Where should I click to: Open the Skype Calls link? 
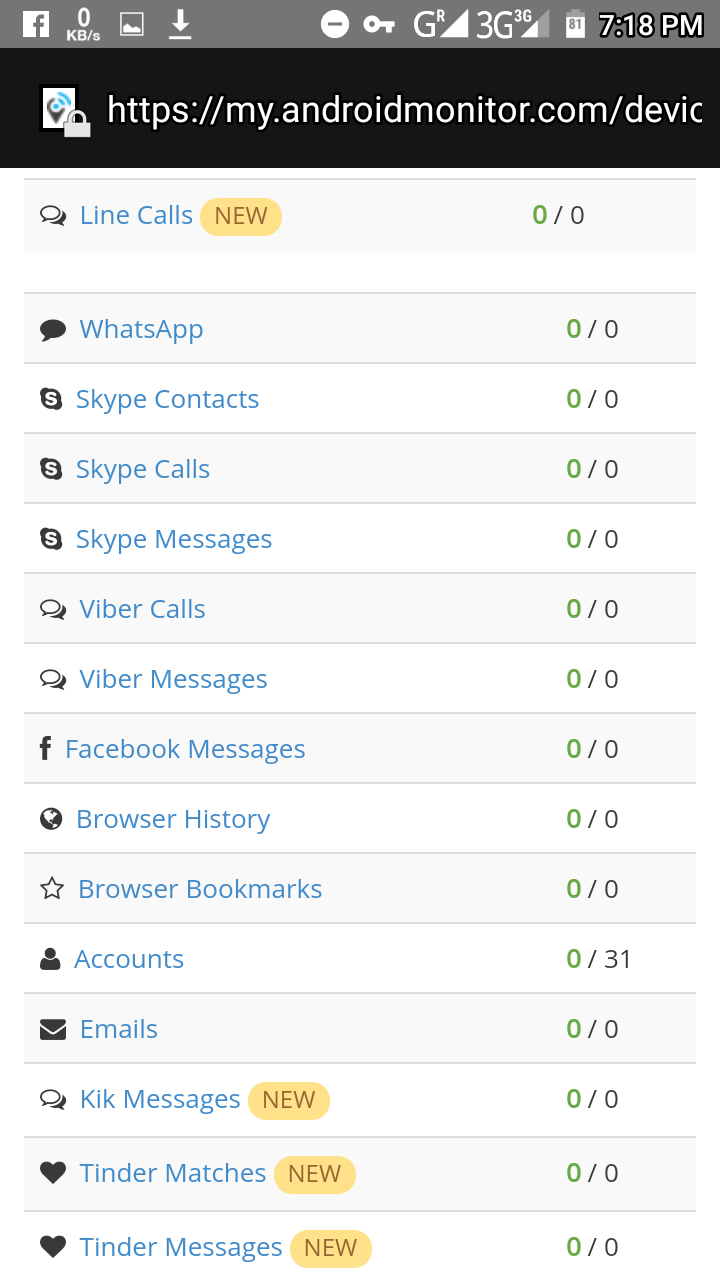pos(143,469)
